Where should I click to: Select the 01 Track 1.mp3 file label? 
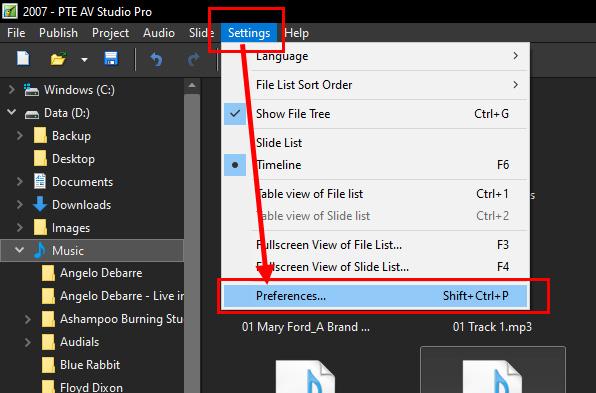tap(492, 327)
